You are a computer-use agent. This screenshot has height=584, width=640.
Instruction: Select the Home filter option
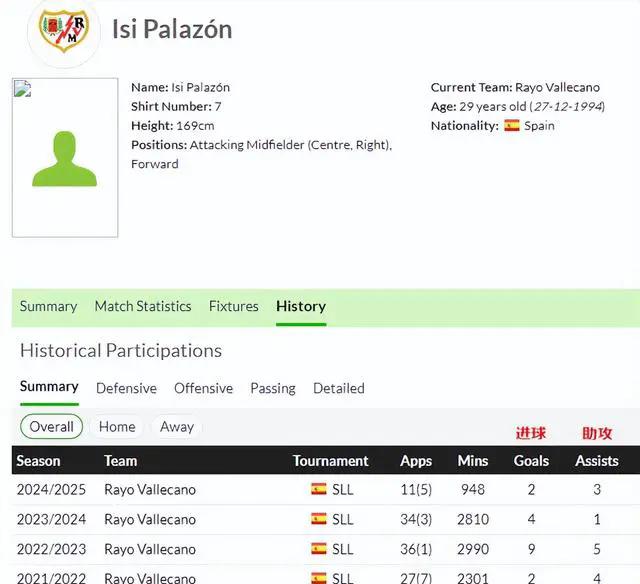[x=117, y=427]
